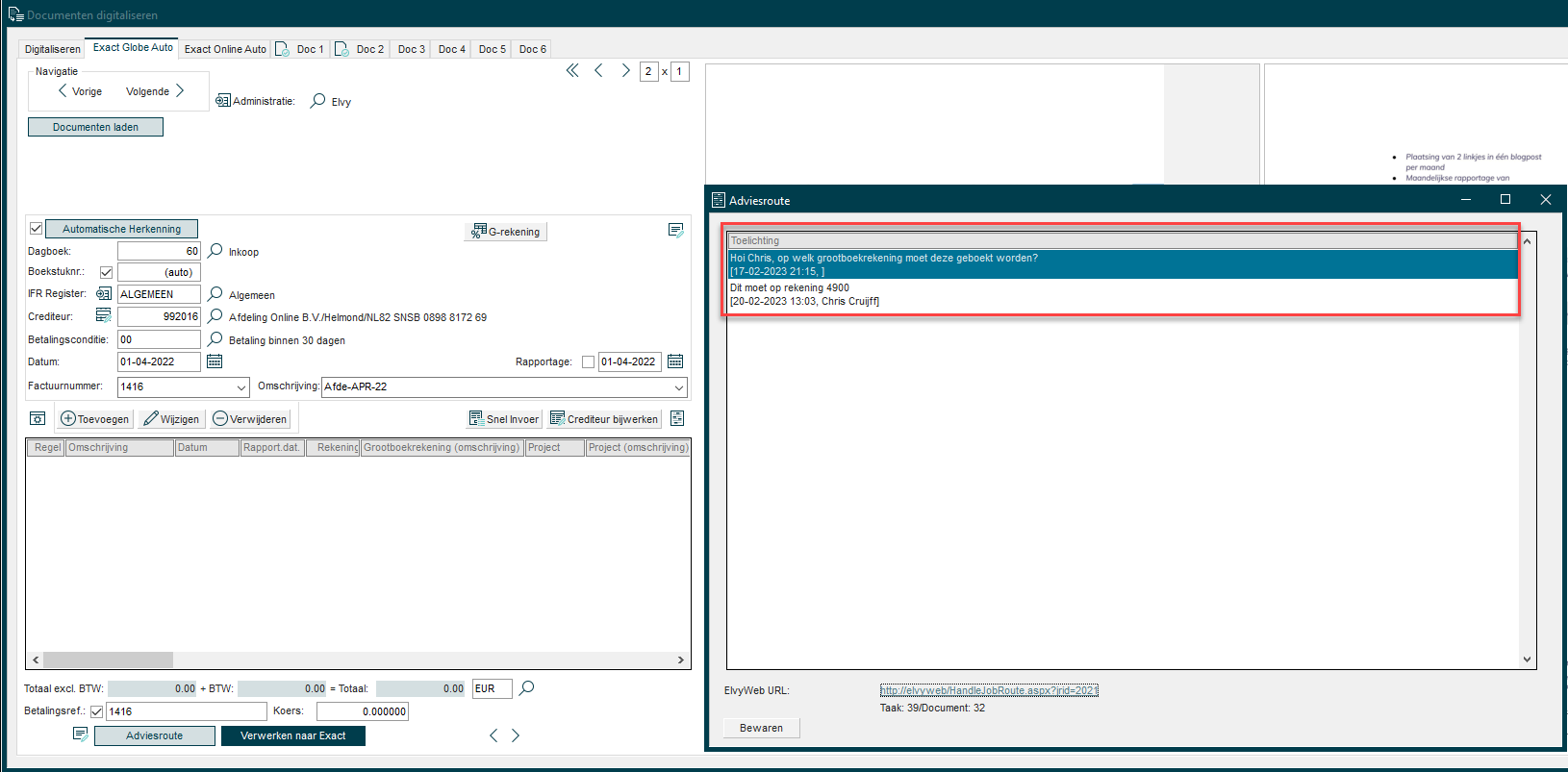
Task: Click the Verwijderen button
Action: 250,418
